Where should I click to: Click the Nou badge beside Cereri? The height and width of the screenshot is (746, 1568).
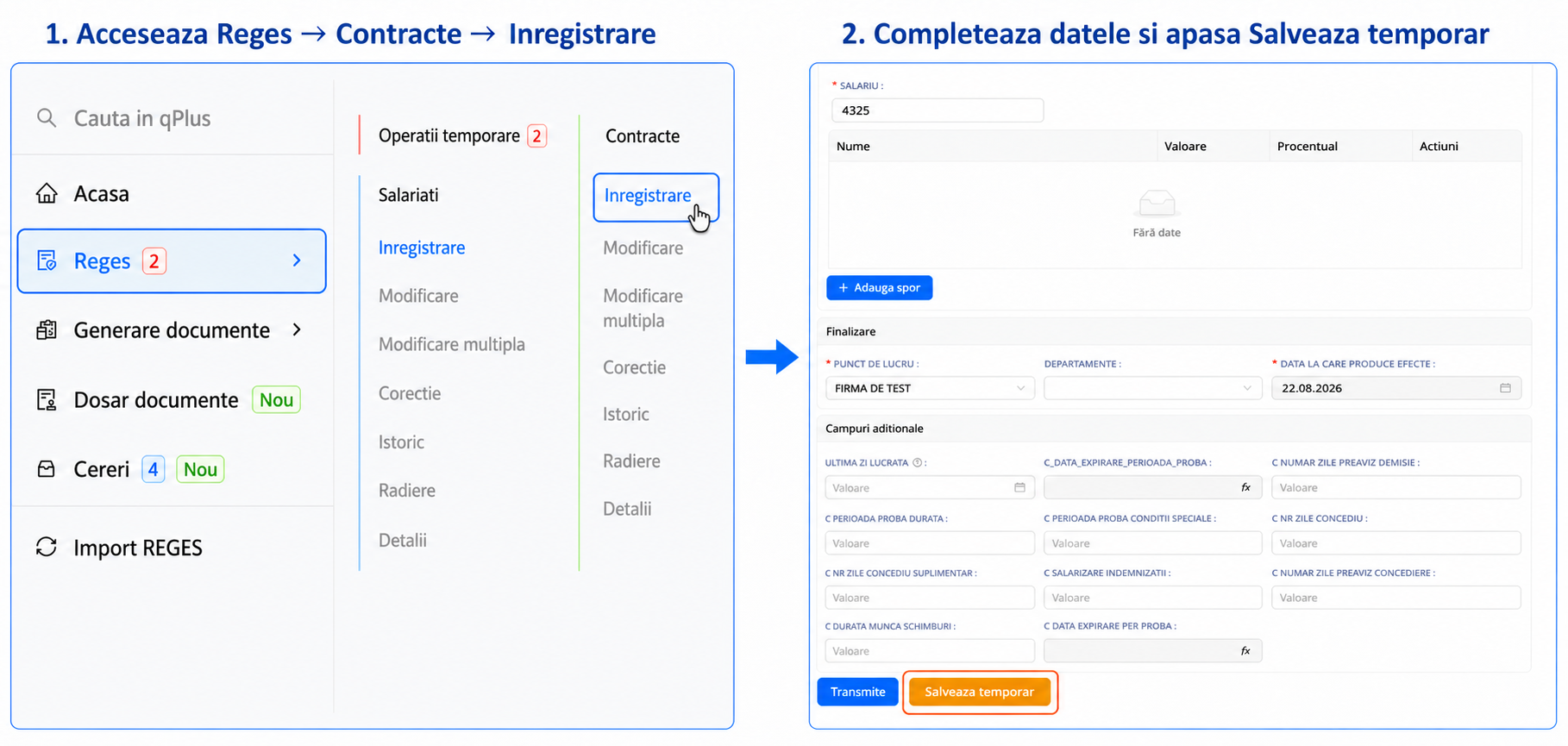pyautogui.click(x=200, y=469)
